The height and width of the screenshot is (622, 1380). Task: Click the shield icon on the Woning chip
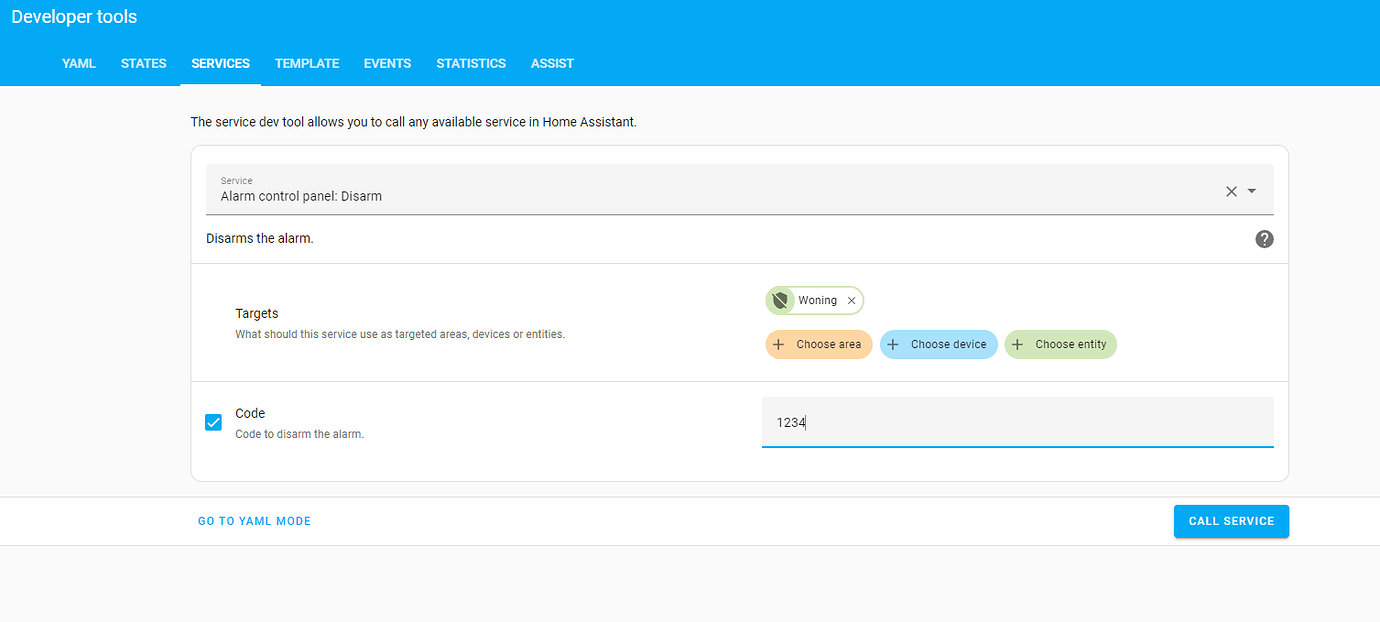tap(780, 300)
